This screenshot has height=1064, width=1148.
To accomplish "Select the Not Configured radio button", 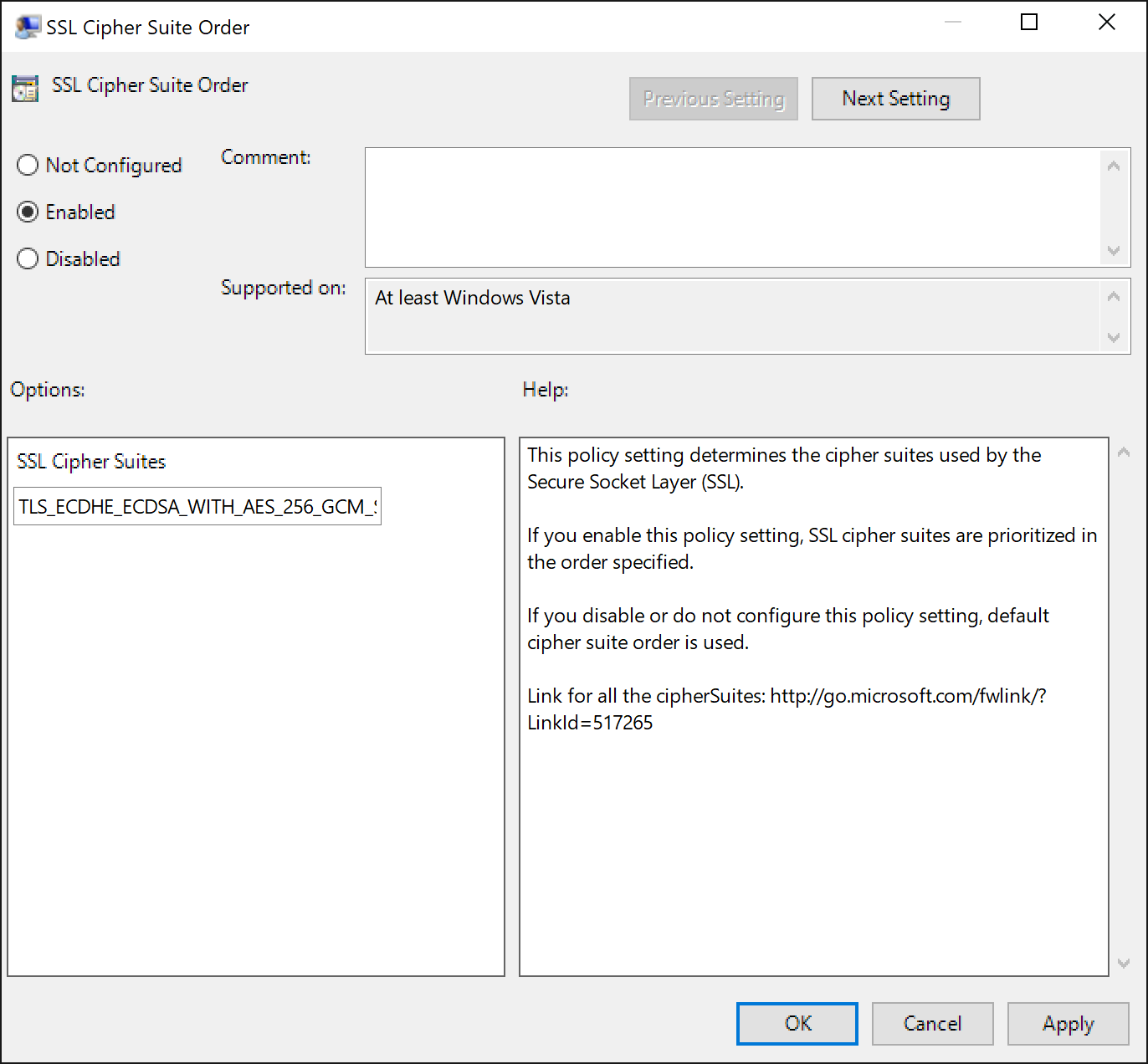I will coord(27,165).
